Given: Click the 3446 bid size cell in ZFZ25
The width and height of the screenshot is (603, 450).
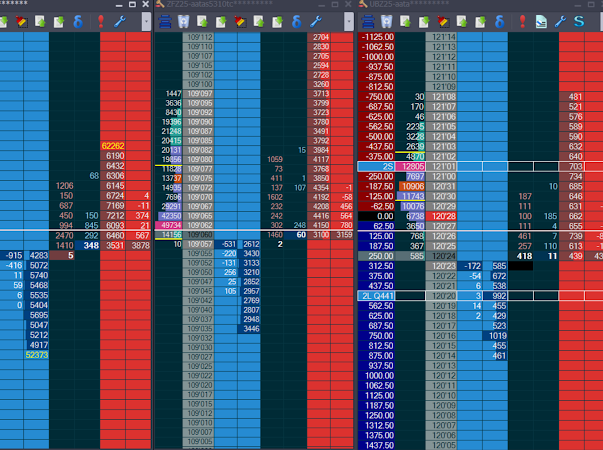Looking at the screenshot, I should click(x=249, y=329).
